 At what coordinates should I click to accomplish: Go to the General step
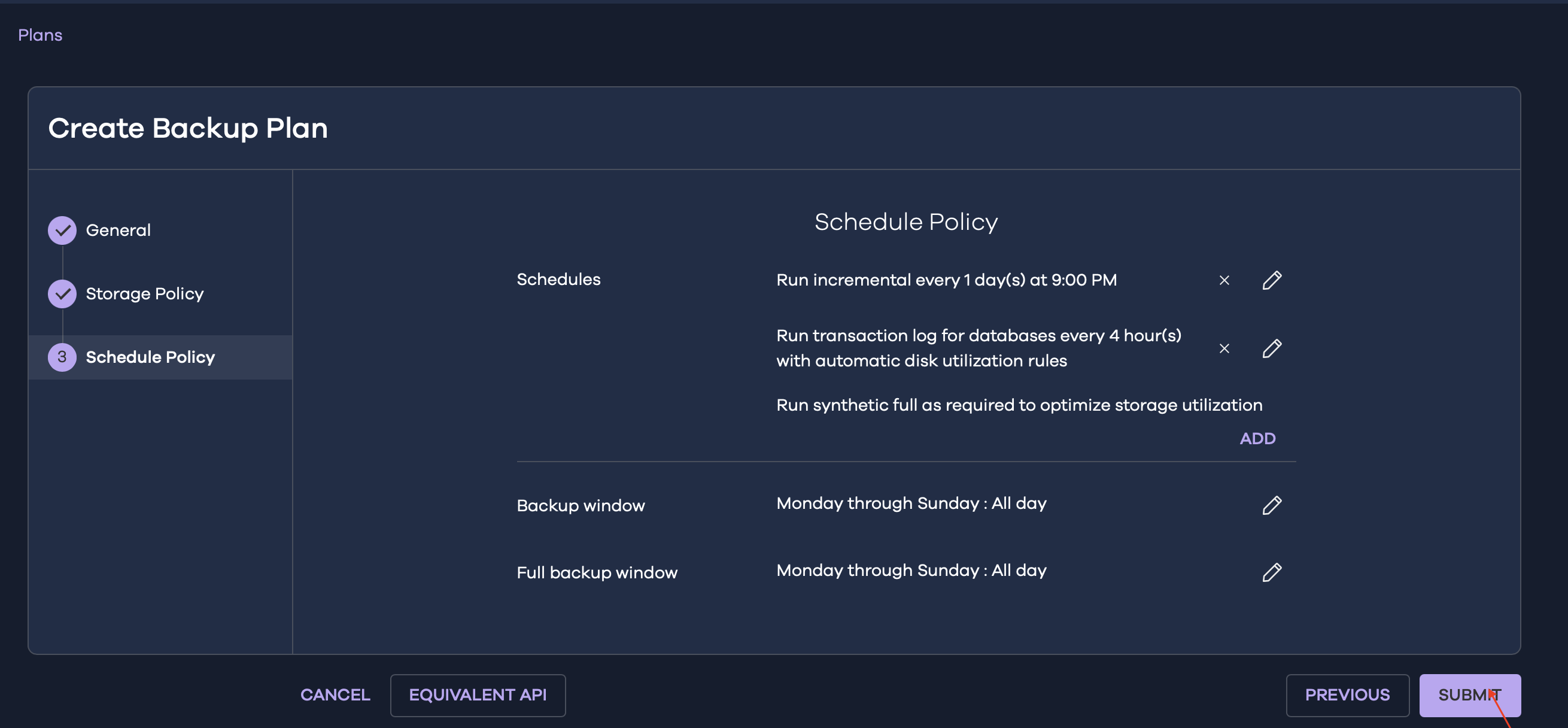click(x=118, y=230)
